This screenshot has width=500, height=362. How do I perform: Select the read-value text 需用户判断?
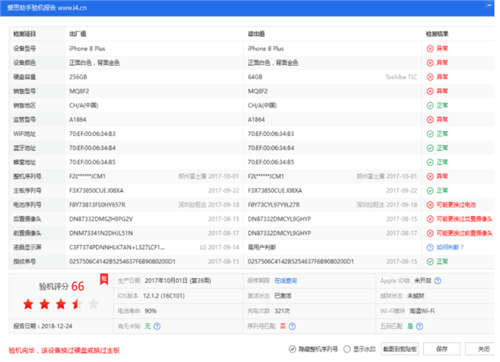(262, 247)
